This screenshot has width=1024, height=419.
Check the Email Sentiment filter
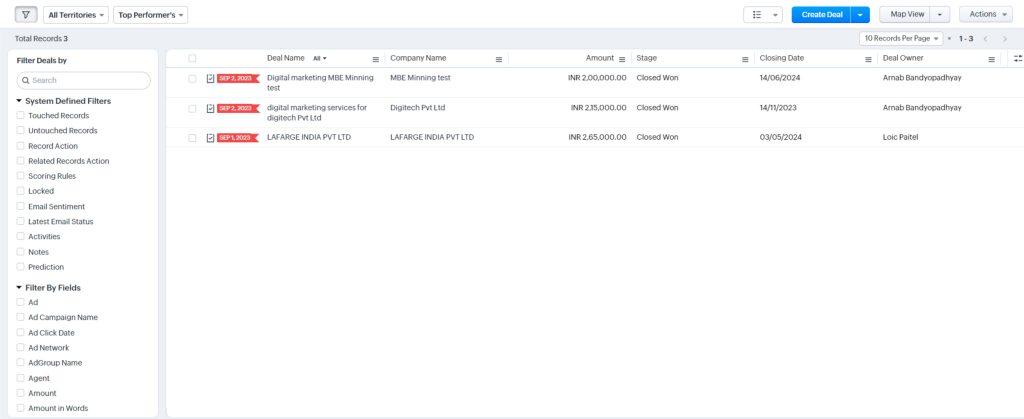tap(21, 206)
